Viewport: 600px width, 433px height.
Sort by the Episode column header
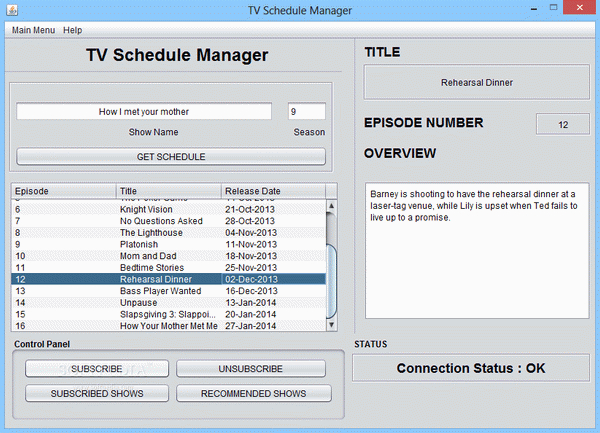point(64,191)
